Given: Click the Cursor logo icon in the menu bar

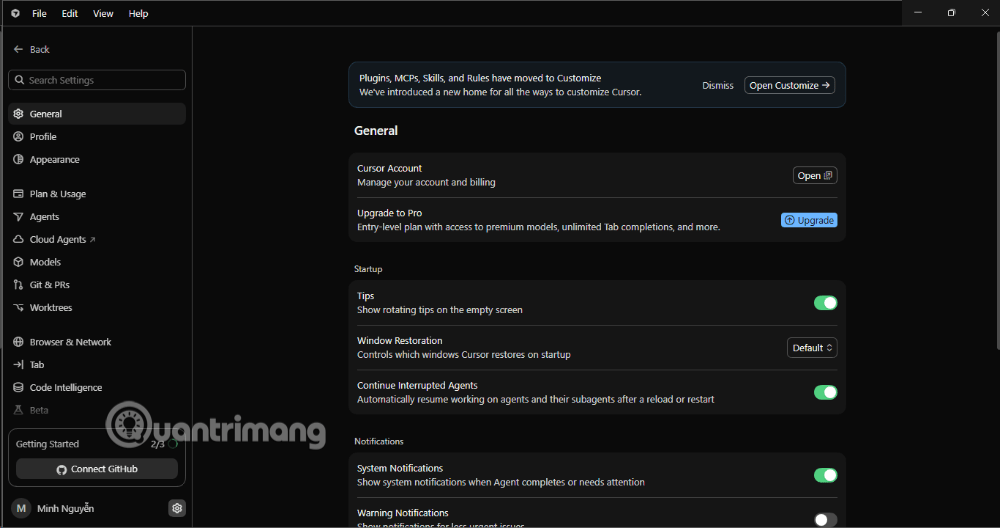Looking at the screenshot, I should coord(15,13).
